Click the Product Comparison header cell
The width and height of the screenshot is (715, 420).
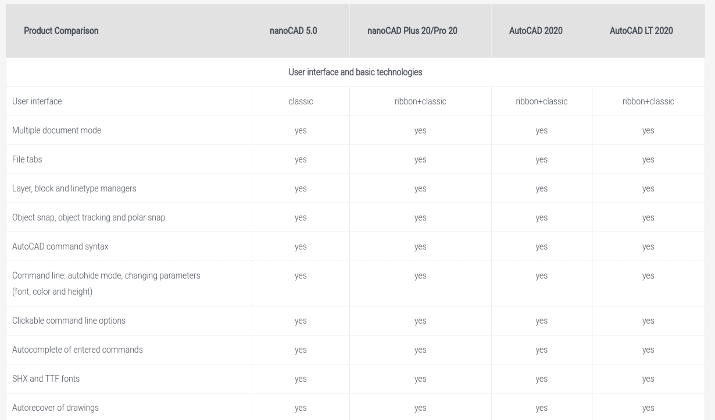[61, 31]
